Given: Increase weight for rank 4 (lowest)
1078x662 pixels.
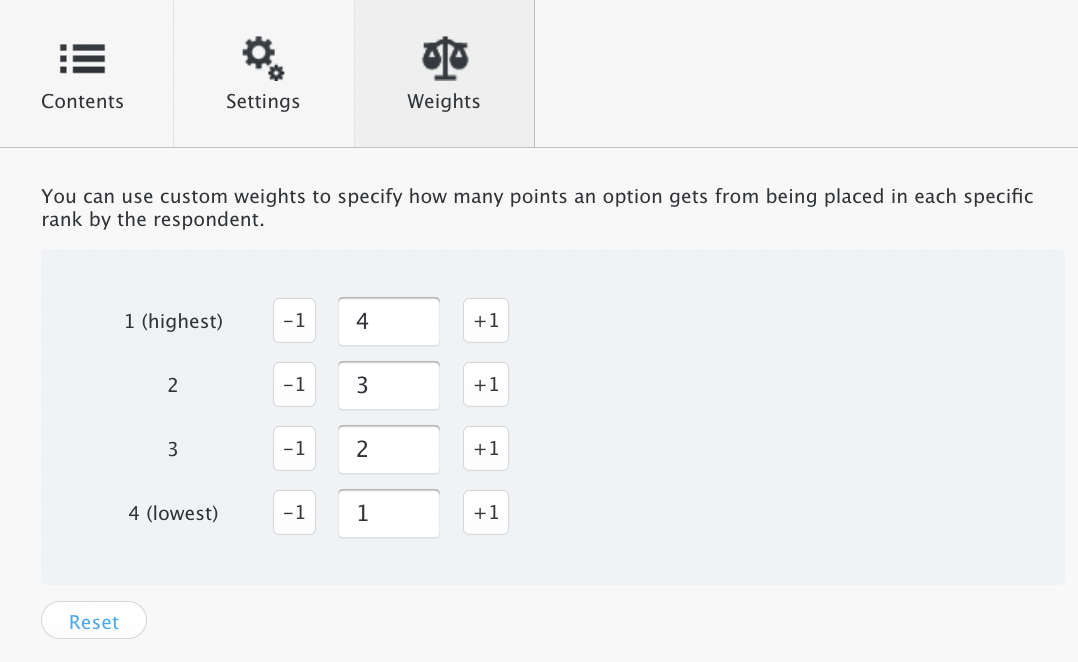Looking at the screenshot, I should 486,512.
